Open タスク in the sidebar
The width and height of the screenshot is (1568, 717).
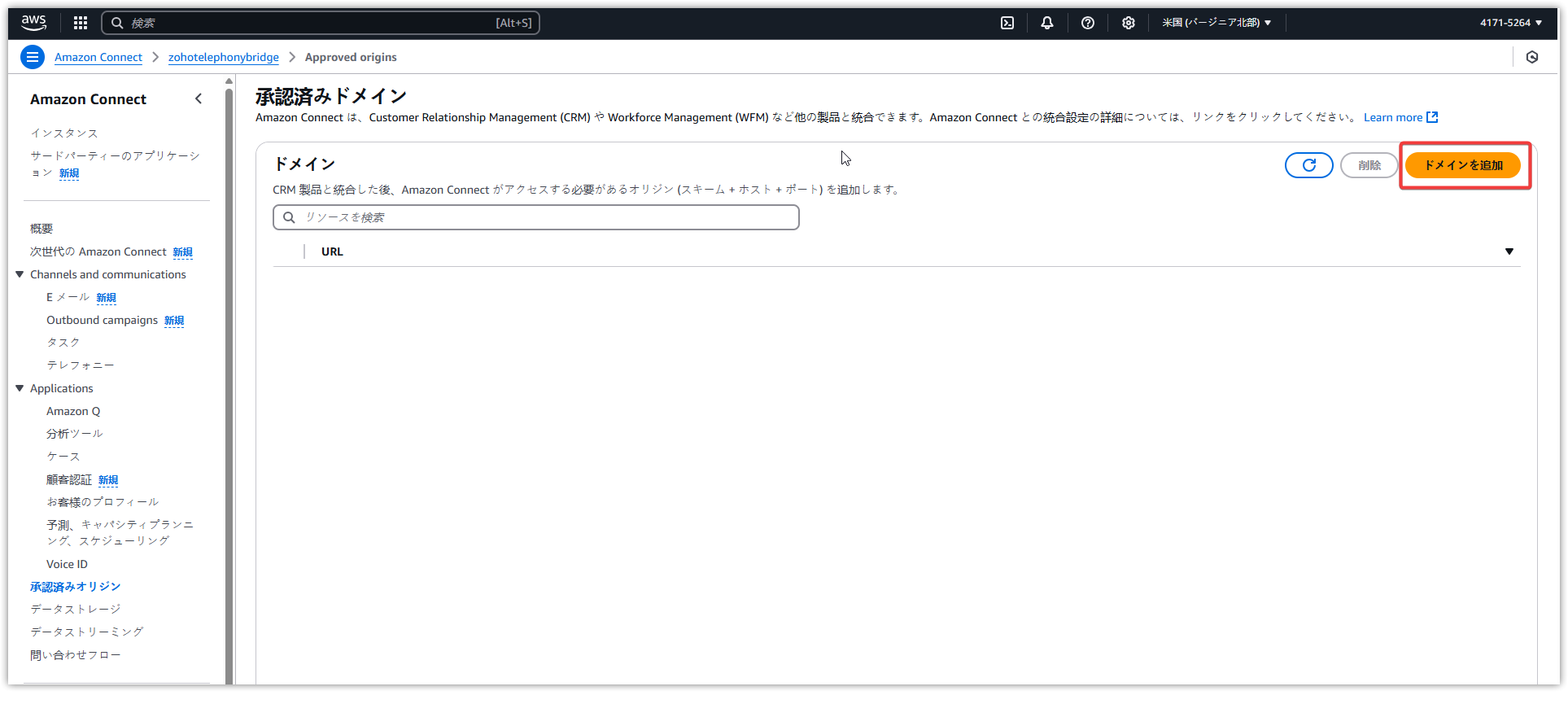point(63,343)
